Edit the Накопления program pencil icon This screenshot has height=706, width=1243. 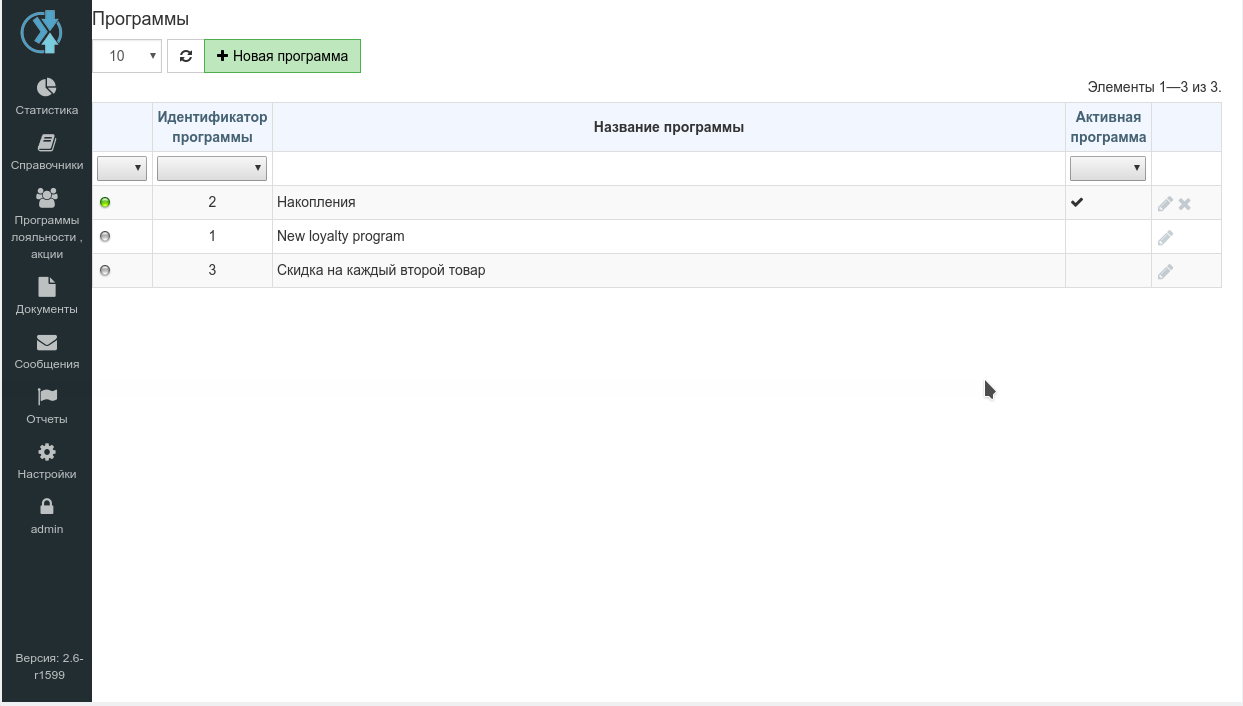point(1165,204)
